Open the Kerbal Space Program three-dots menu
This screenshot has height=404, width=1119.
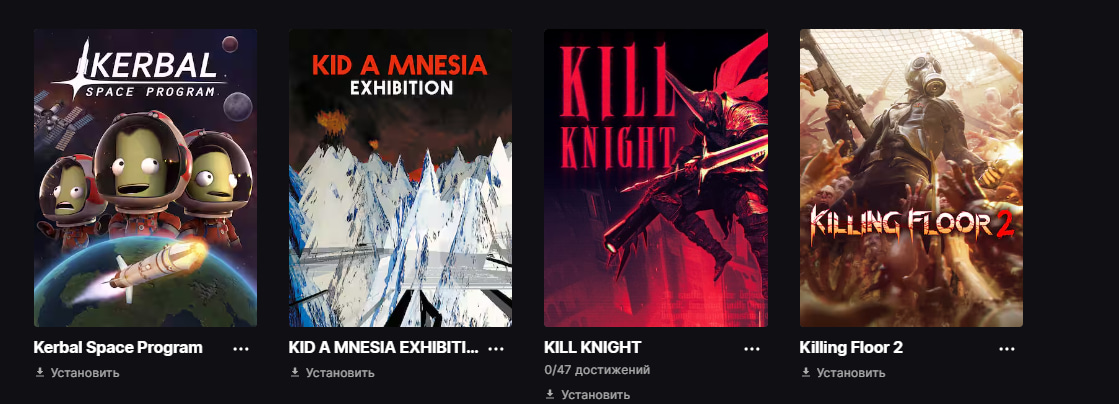(240, 348)
